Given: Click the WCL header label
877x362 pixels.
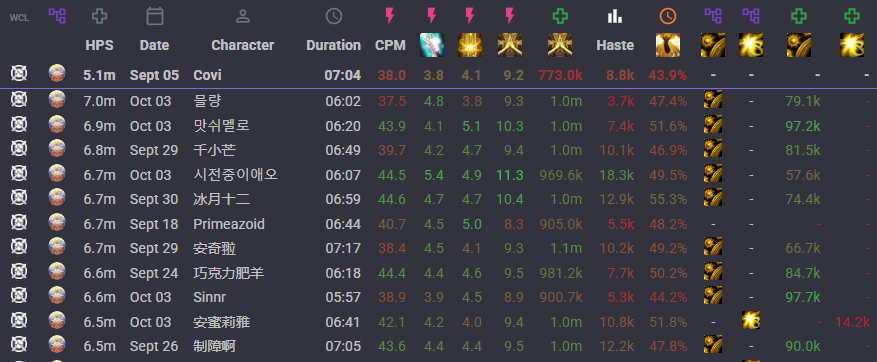Looking at the screenshot, I should coord(19,17).
